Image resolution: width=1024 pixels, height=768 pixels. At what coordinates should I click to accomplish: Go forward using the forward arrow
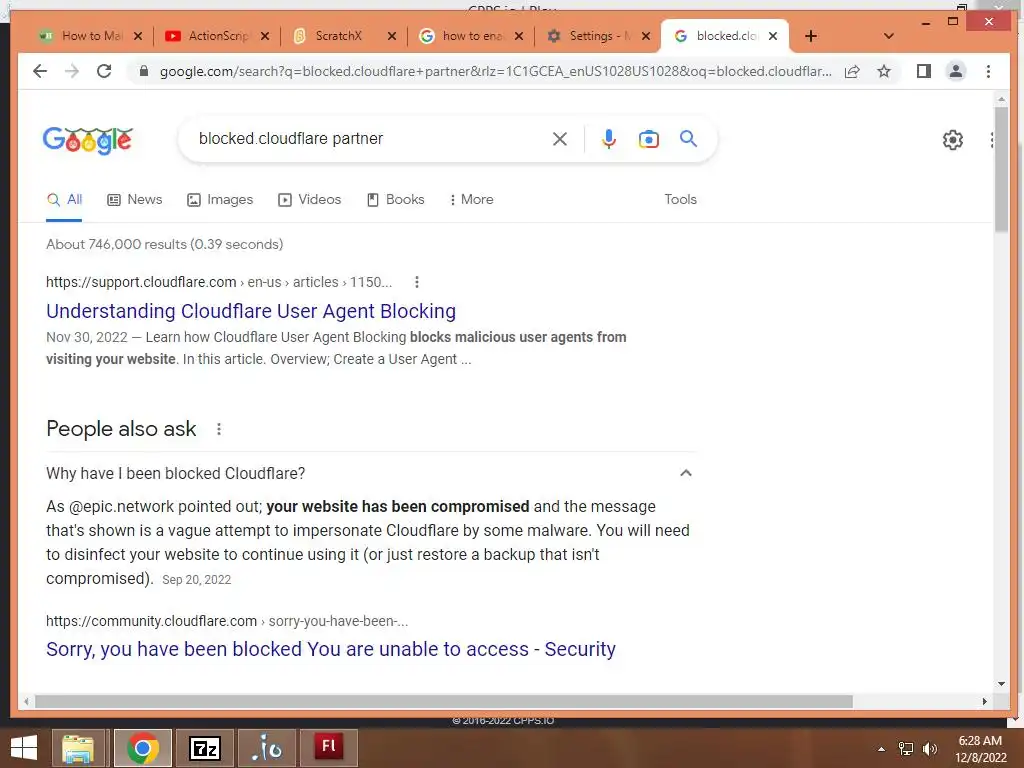coord(72,71)
